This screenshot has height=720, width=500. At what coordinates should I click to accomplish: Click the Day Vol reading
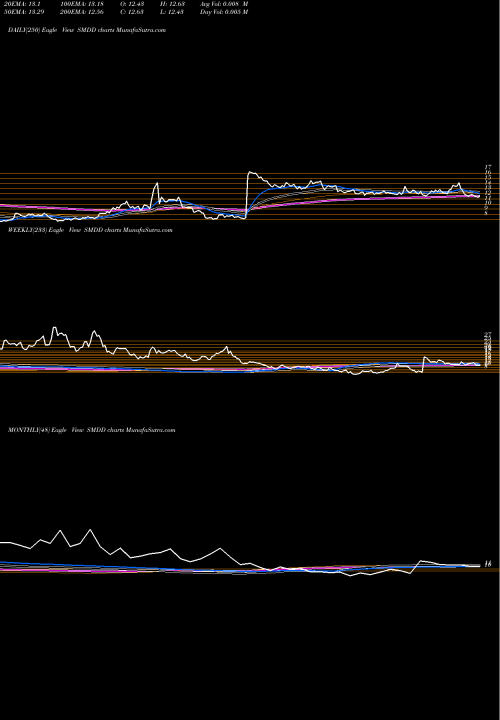(x=224, y=12)
